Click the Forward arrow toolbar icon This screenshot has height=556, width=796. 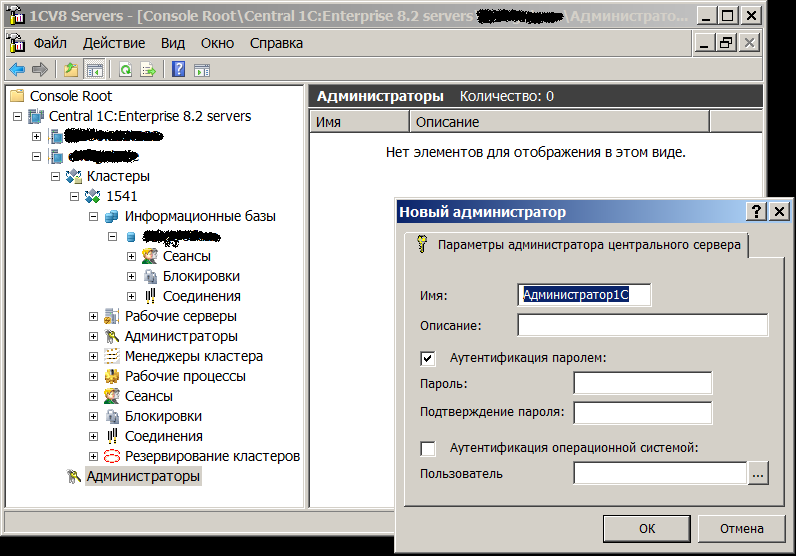40,69
